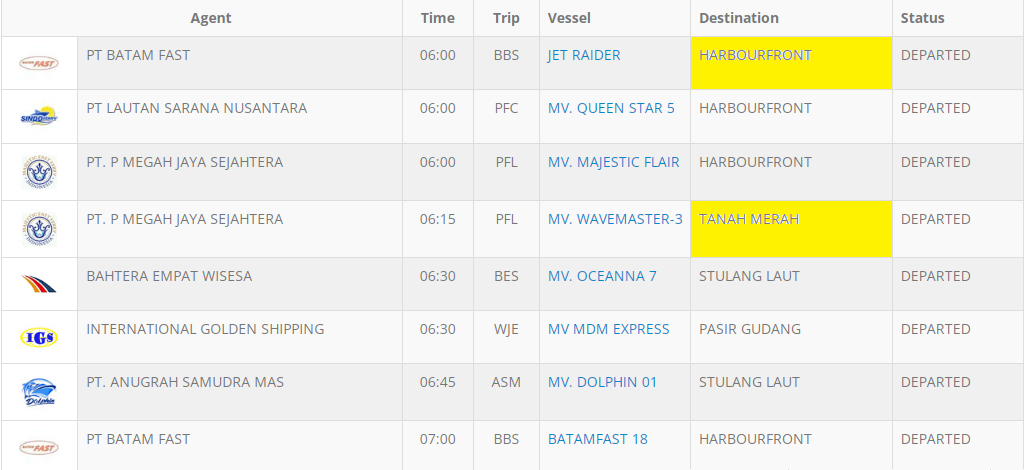Click agent logo in the Wavemaster-3 row
The height and width of the screenshot is (470, 1024).
tap(39, 228)
